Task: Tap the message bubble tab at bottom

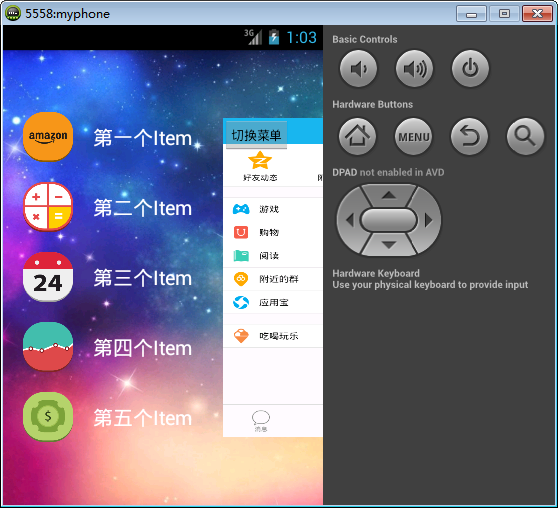Action: click(x=261, y=420)
